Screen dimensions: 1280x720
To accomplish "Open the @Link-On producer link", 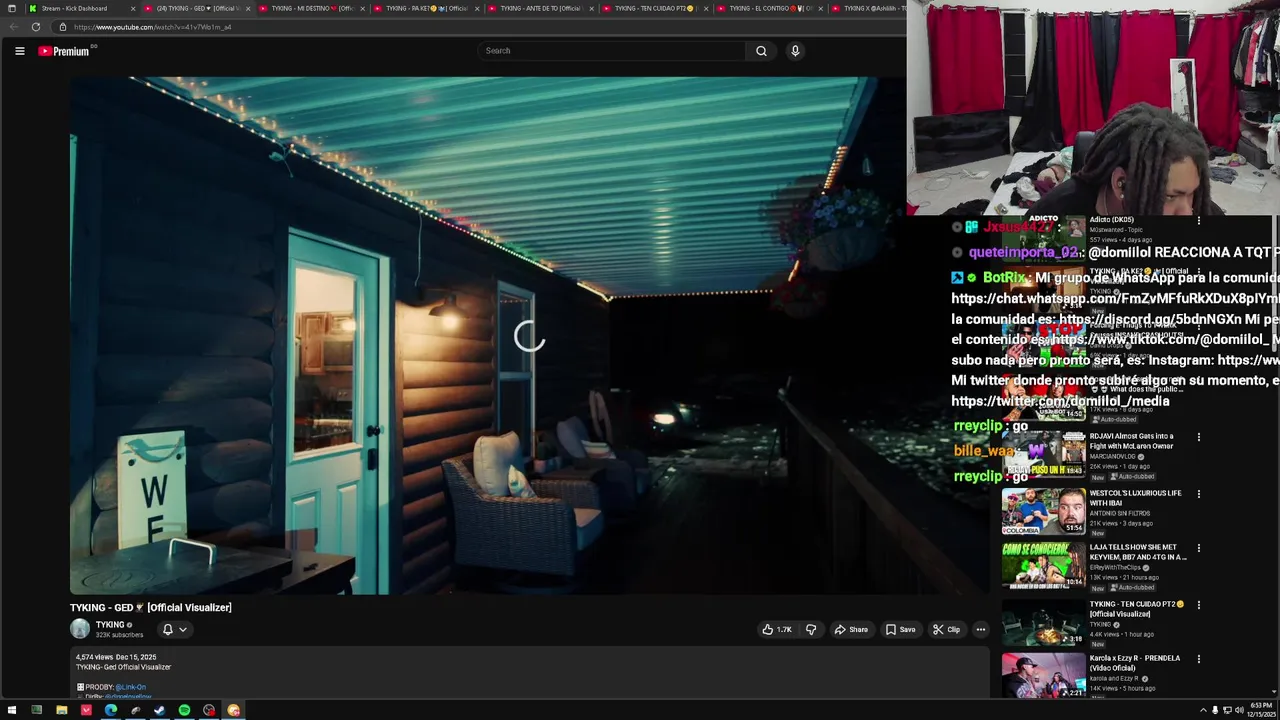I will (130, 687).
